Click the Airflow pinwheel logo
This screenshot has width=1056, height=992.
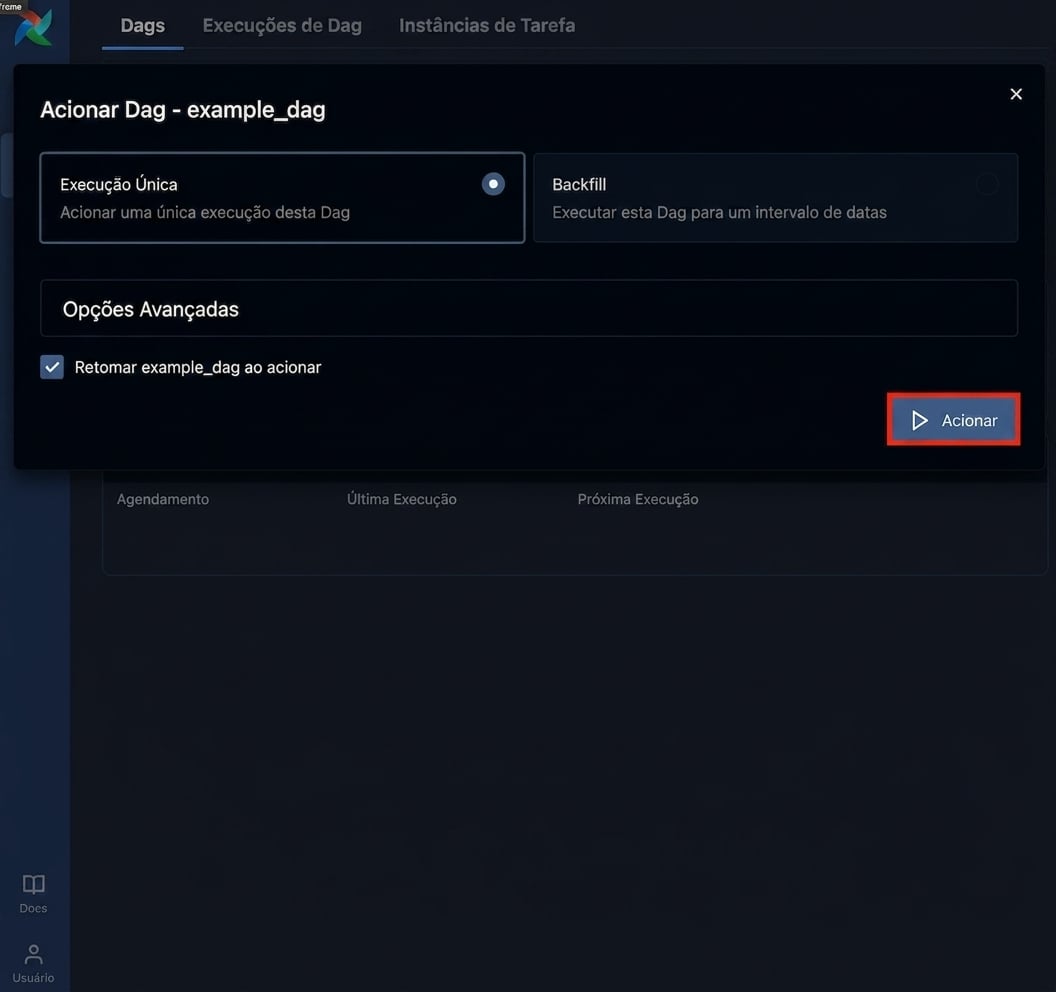click(x=34, y=28)
